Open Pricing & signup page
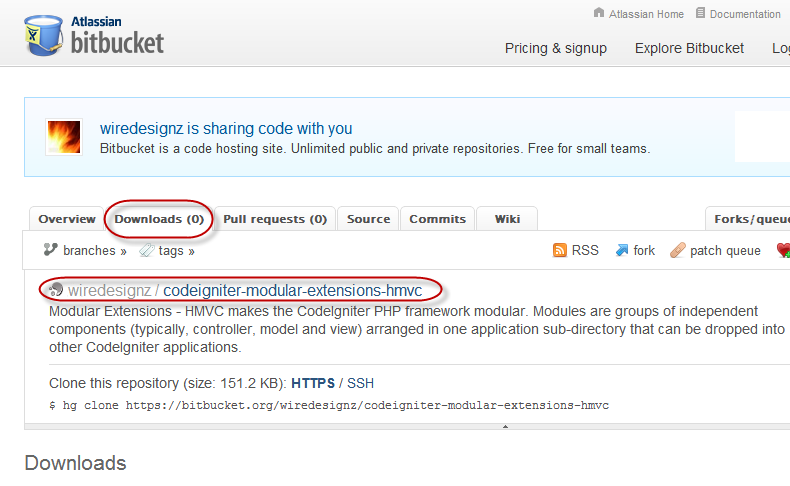This screenshot has width=790, height=486. point(556,48)
